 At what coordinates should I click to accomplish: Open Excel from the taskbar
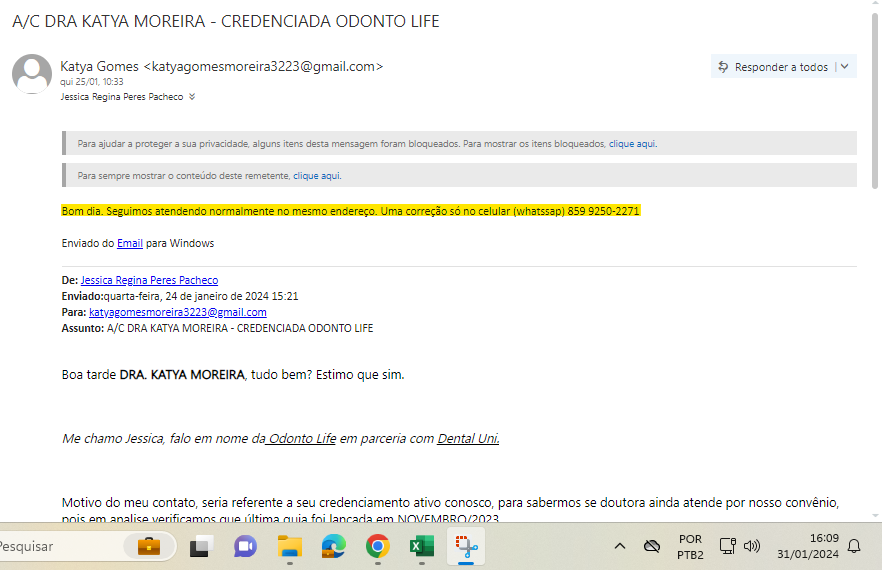[422, 546]
